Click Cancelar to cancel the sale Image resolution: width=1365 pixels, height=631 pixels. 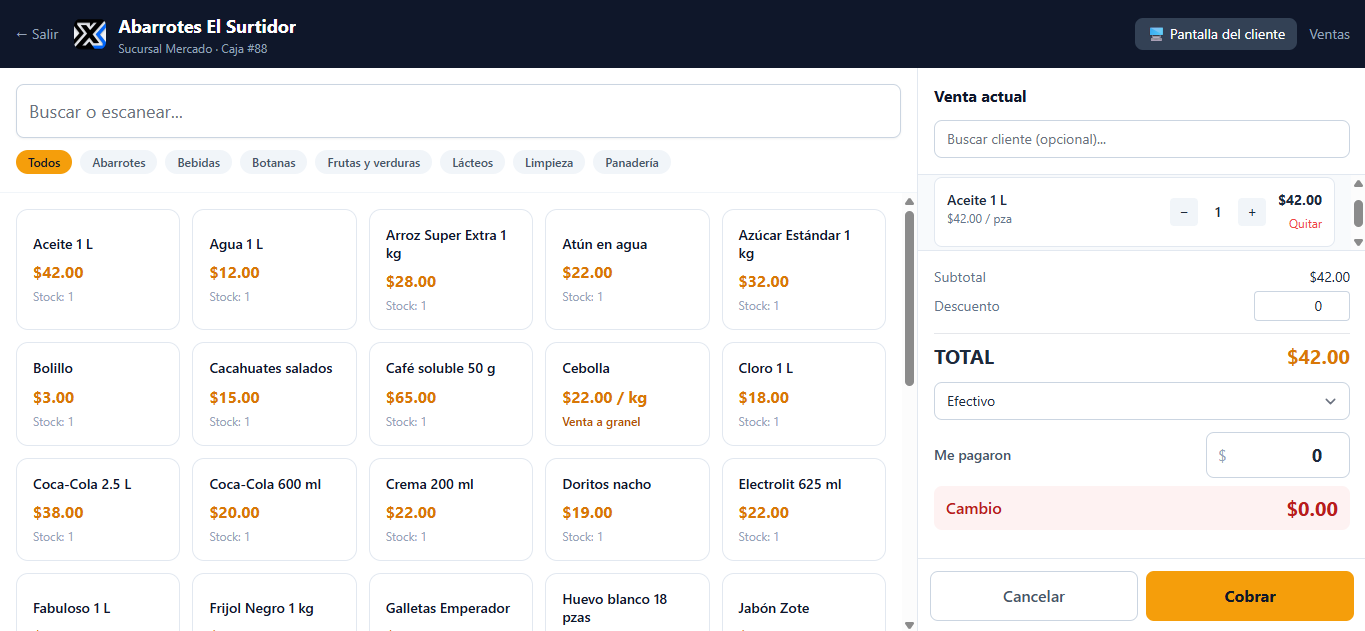click(x=1034, y=596)
